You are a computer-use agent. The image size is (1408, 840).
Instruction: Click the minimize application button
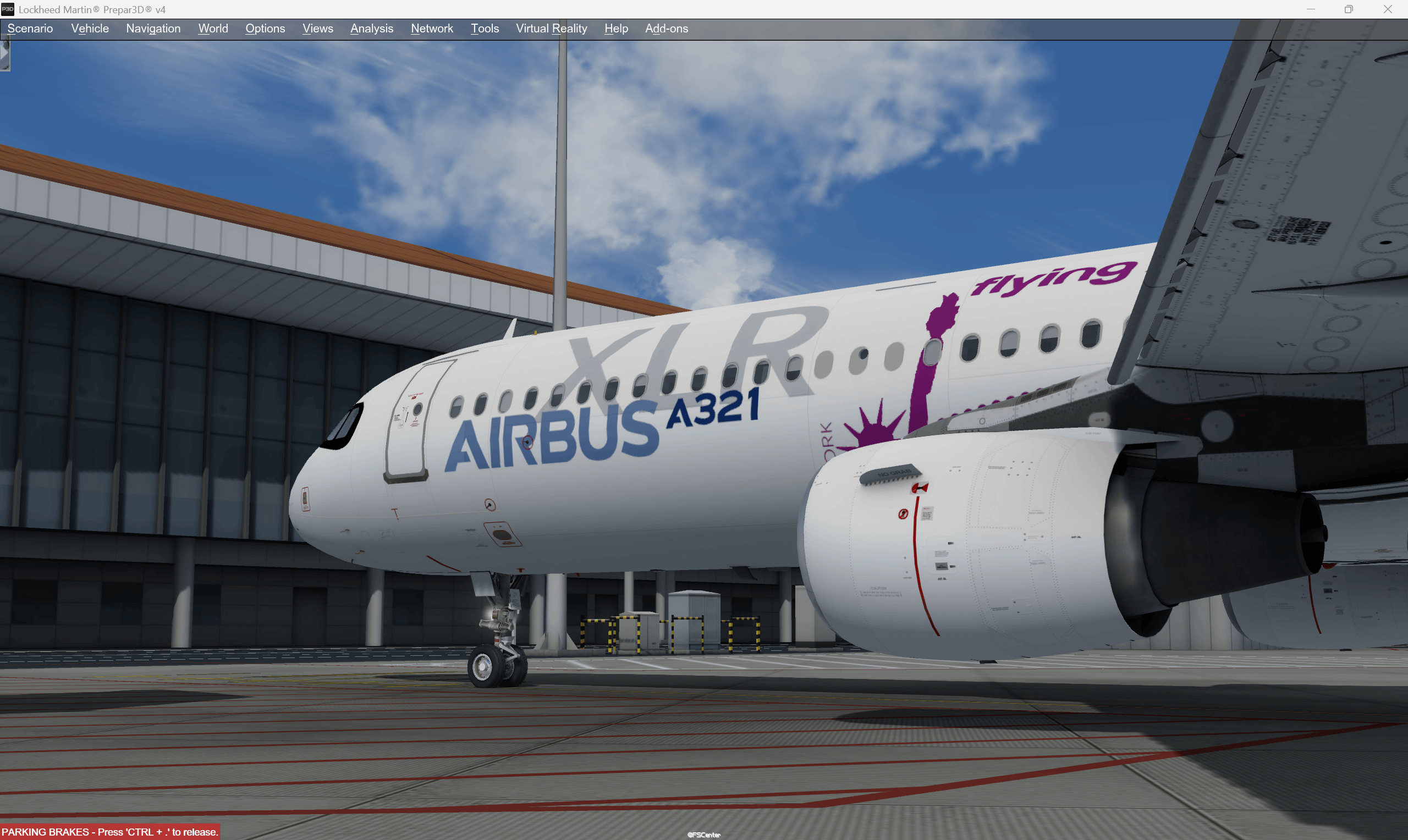coord(1311,9)
